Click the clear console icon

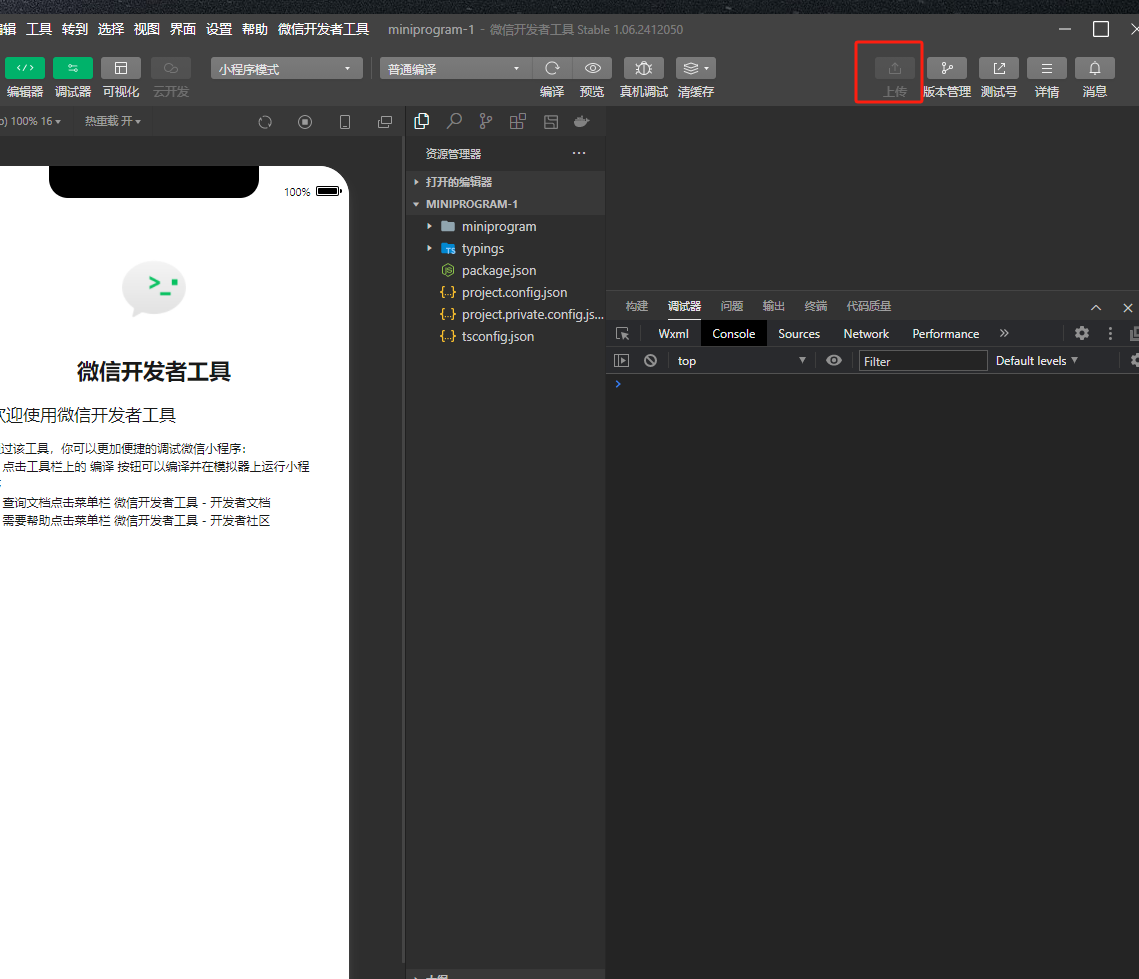(650, 360)
